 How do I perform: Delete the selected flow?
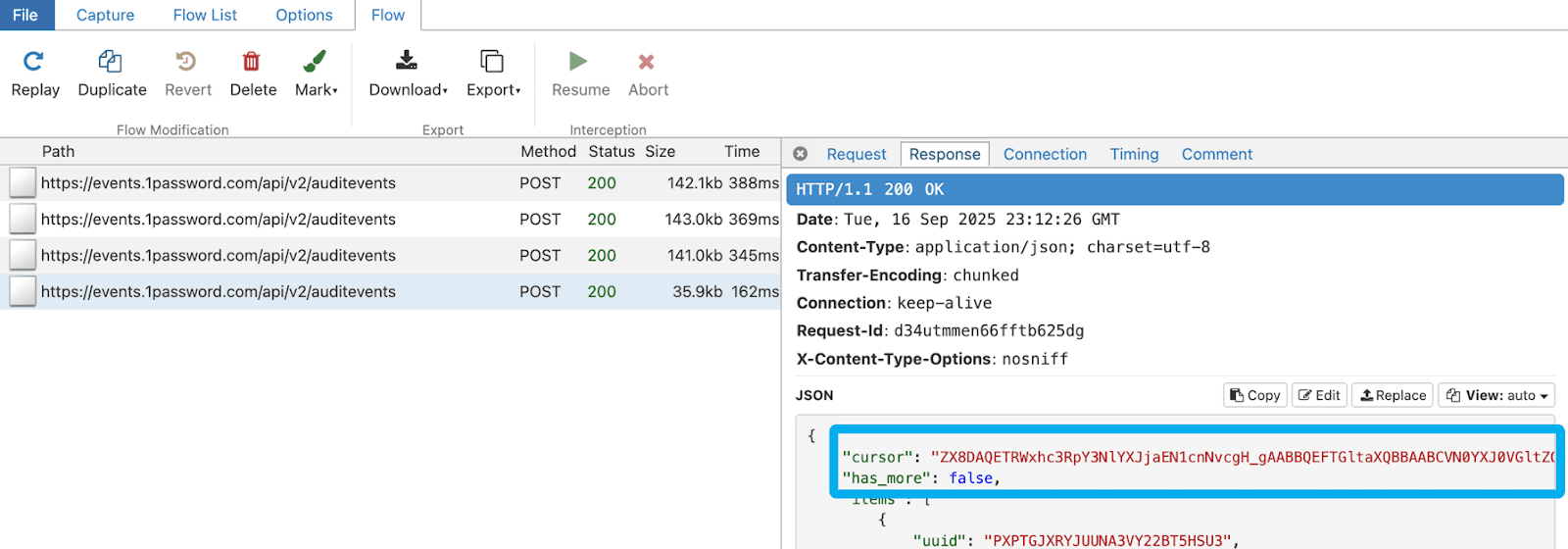252,63
